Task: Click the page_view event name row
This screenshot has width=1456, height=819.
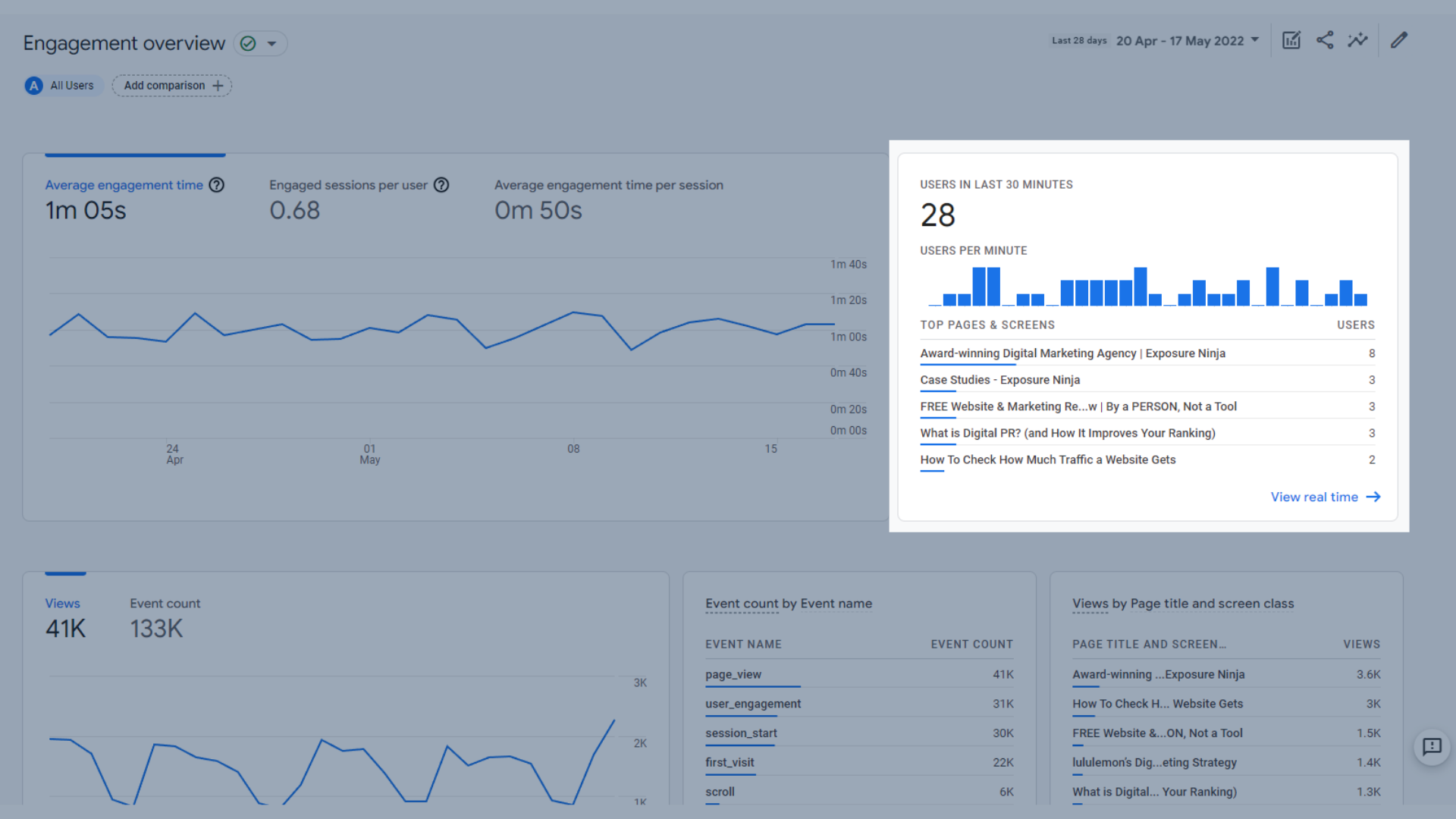Action: 733,674
